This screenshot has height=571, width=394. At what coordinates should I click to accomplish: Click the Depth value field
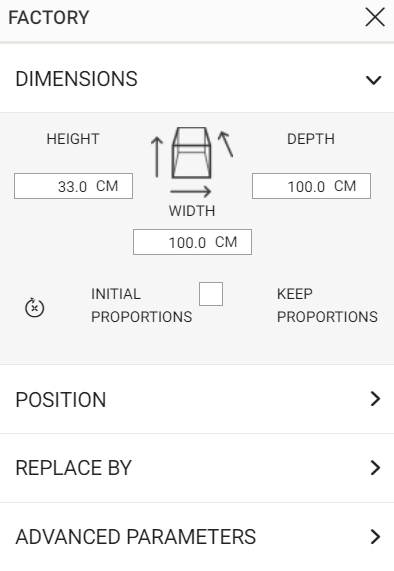(x=311, y=186)
